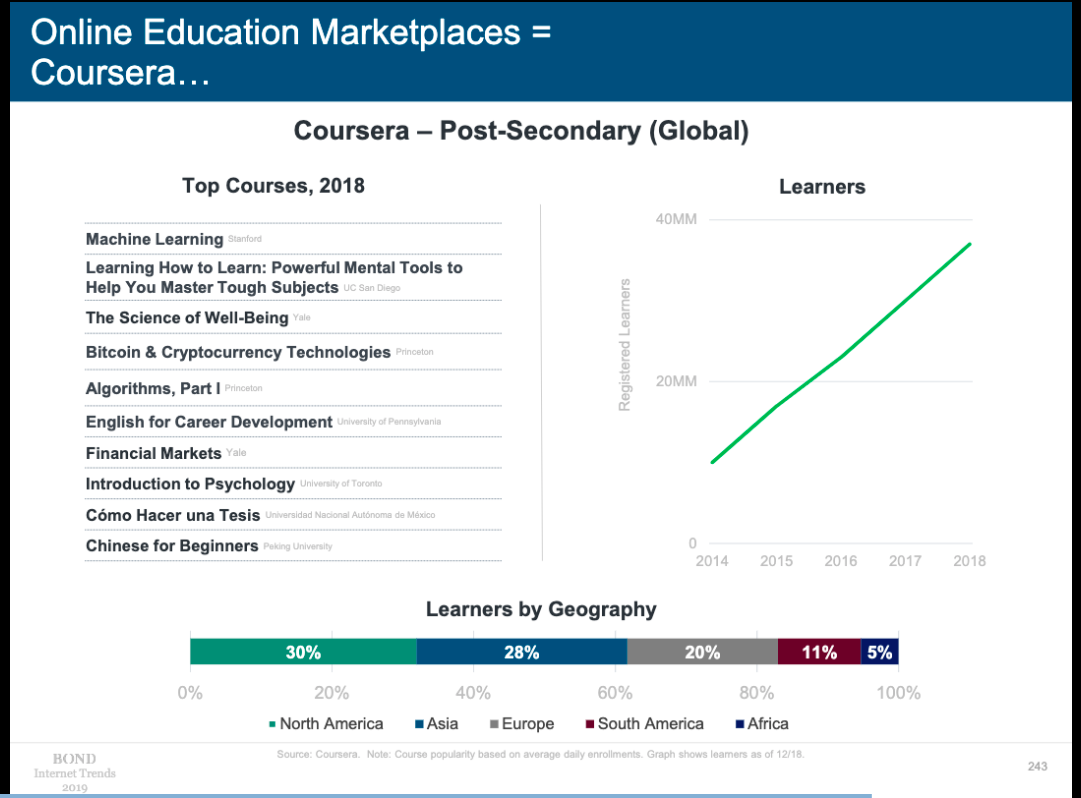Click the South America legend swatch
The image size is (1081, 798).
[x=589, y=724]
